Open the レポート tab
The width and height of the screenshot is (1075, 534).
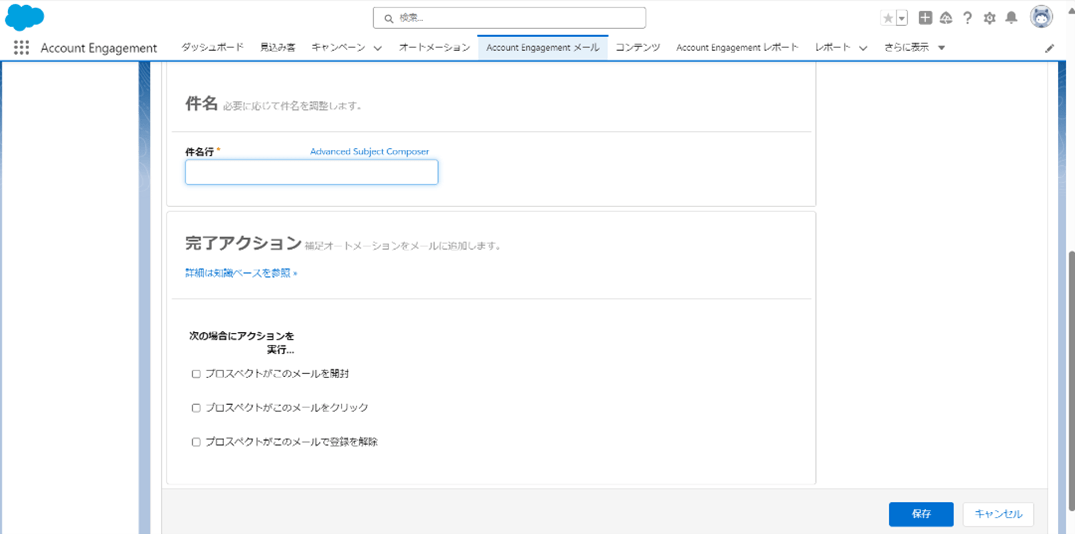click(833, 47)
